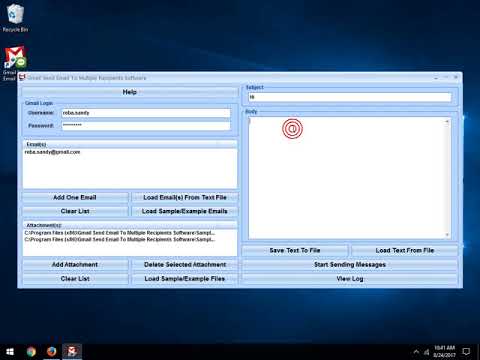
Task: Click Add One Email button
Action: [x=75, y=197]
